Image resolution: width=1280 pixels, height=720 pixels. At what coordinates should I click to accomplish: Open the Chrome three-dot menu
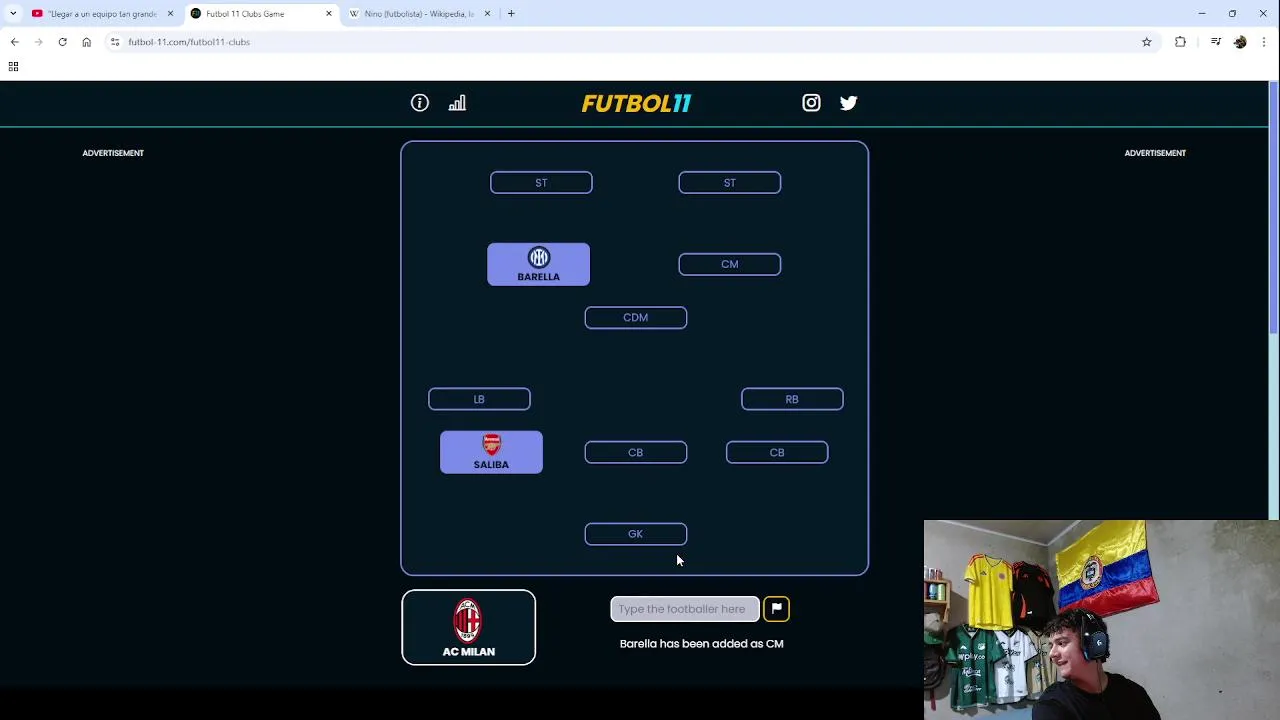[x=1264, y=42]
